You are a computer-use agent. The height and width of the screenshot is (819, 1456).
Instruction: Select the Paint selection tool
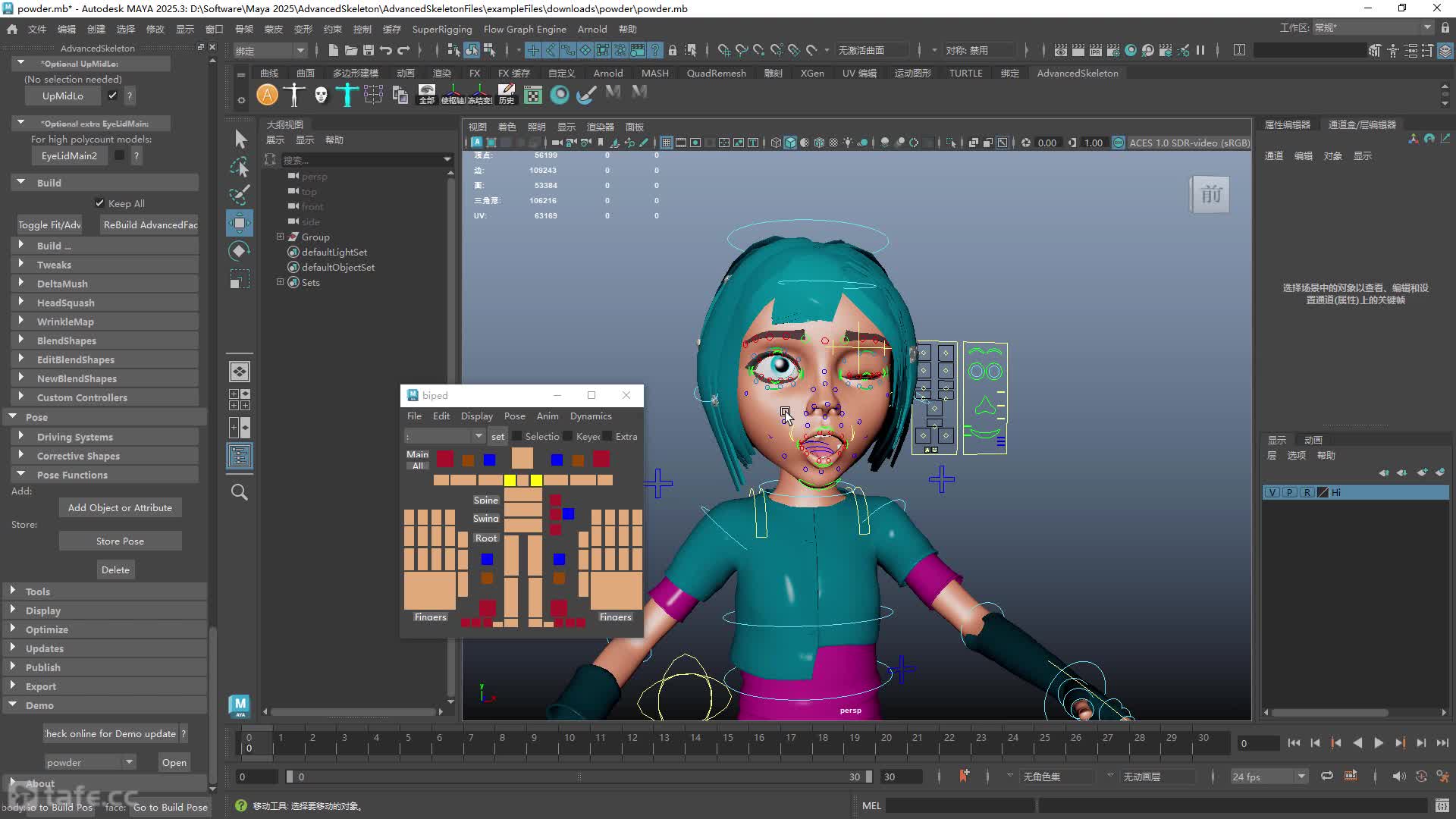[x=240, y=195]
